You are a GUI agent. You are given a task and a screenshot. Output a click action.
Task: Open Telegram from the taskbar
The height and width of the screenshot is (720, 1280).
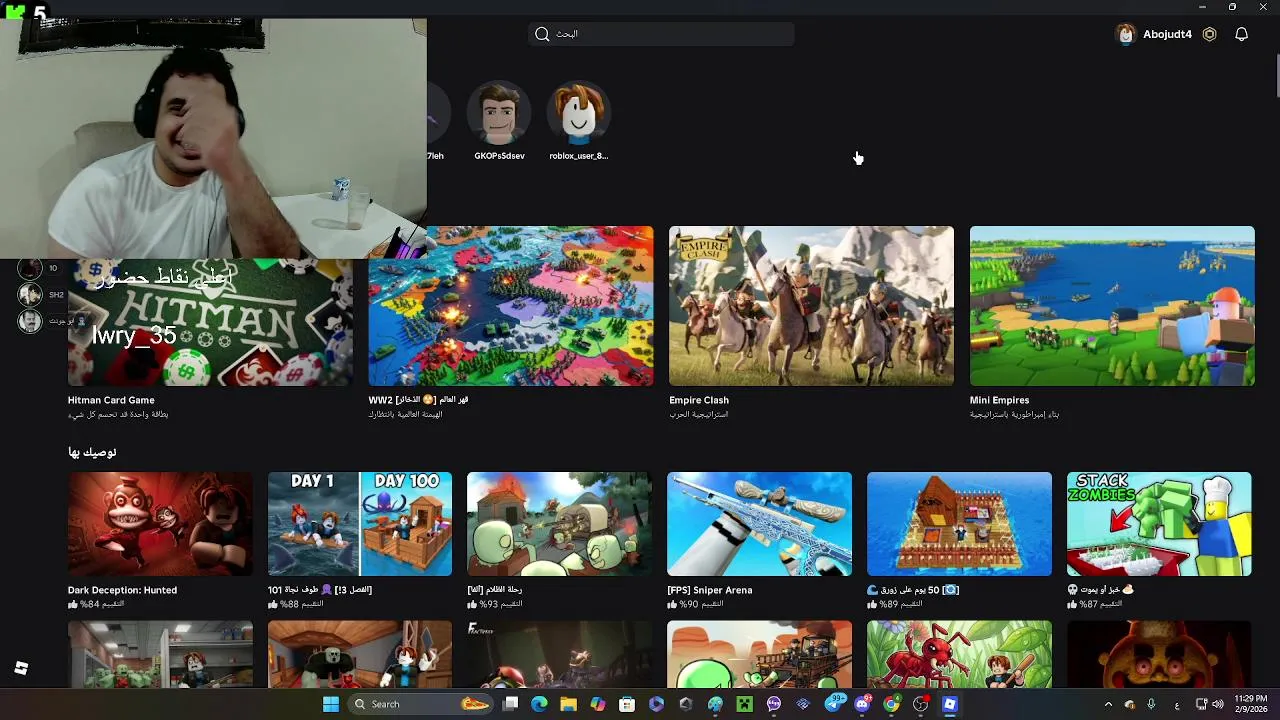[834, 704]
